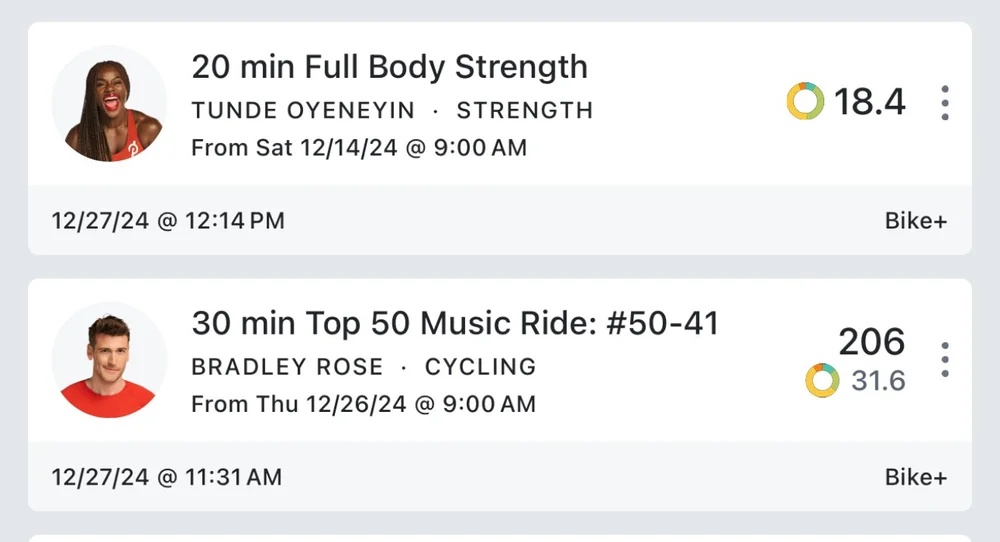Click the 18.4 strive score value

pyautogui.click(x=869, y=102)
